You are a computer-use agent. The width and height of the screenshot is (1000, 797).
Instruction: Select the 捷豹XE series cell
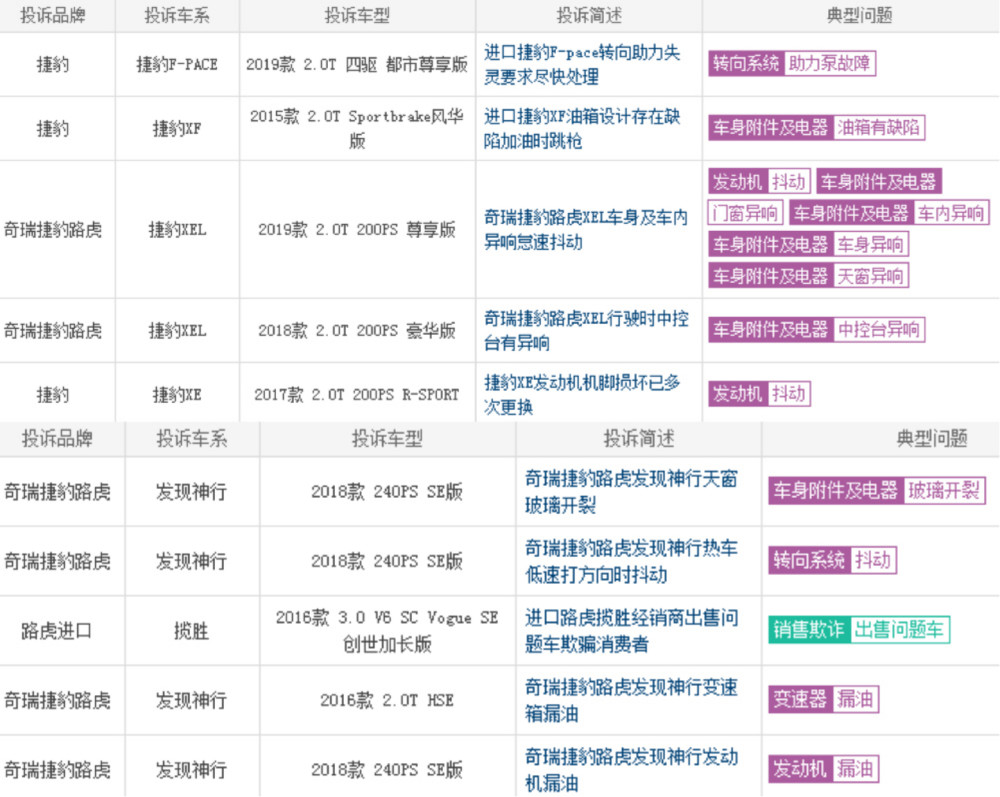(x=177, y=395)
